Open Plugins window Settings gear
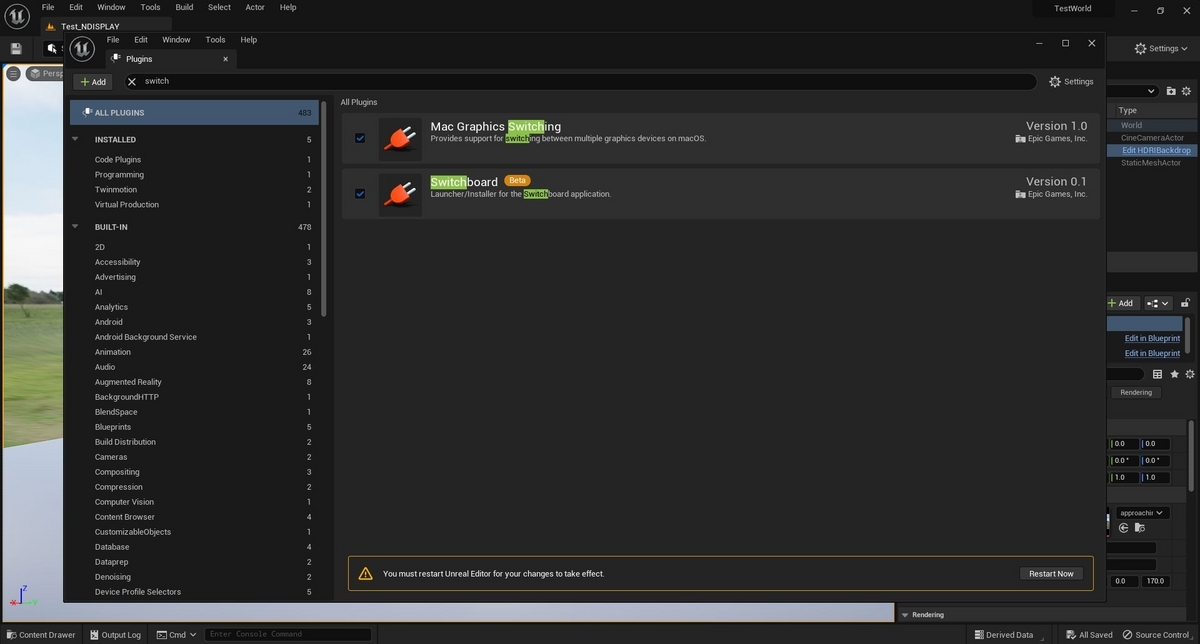This screenshot has height=644, width=1200. pos(1071,81)
